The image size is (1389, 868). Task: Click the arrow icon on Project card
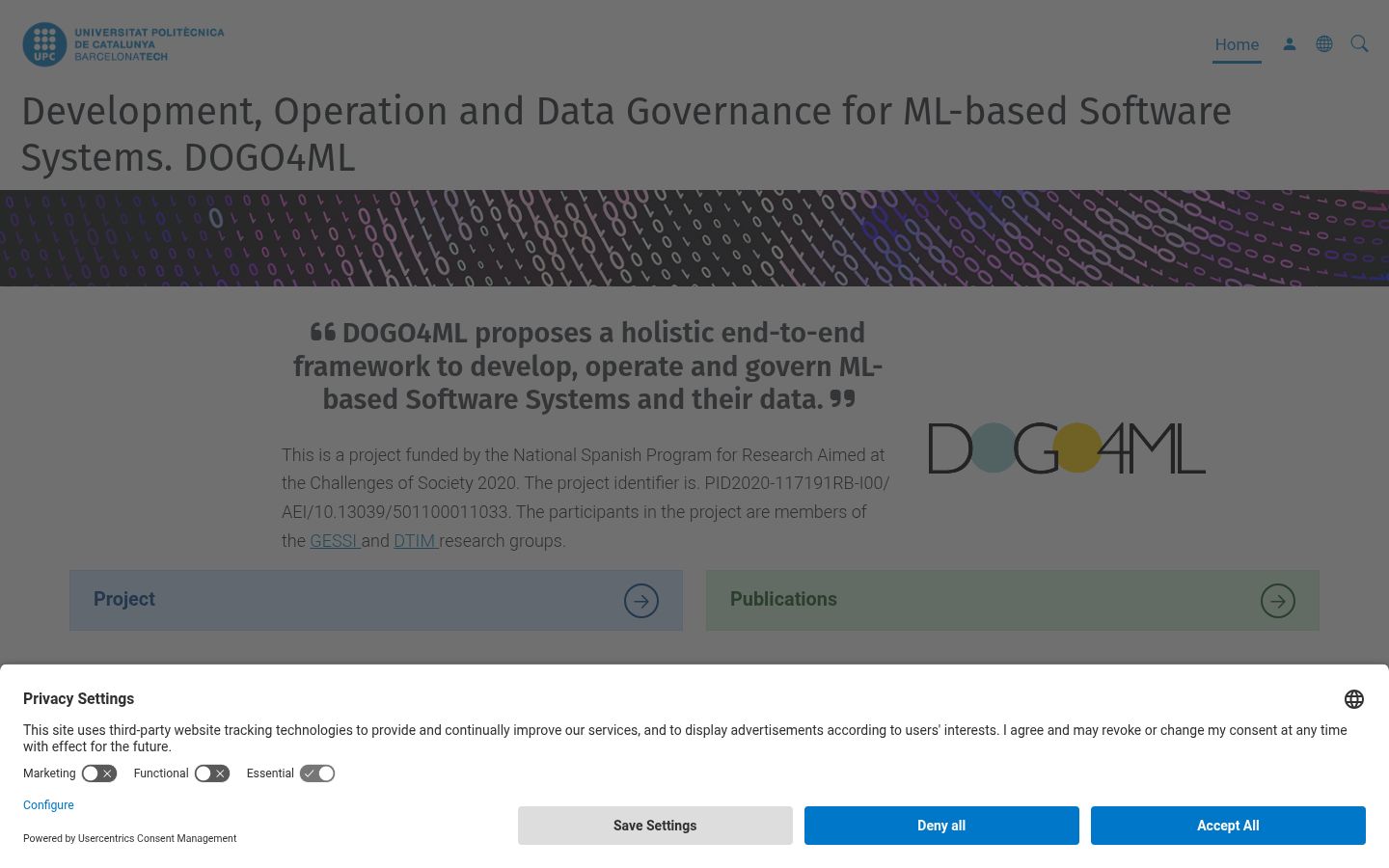tap(641, 601)
